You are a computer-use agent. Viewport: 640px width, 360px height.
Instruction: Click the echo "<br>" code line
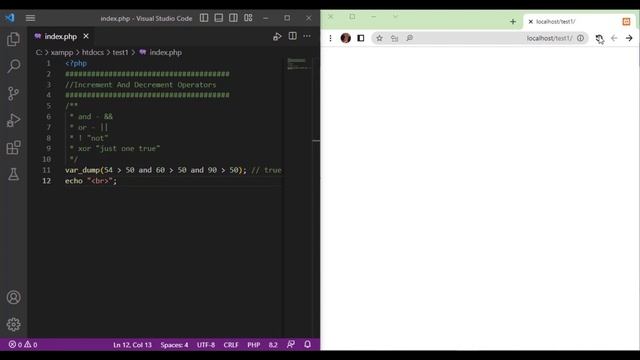(x=91, y=180)
